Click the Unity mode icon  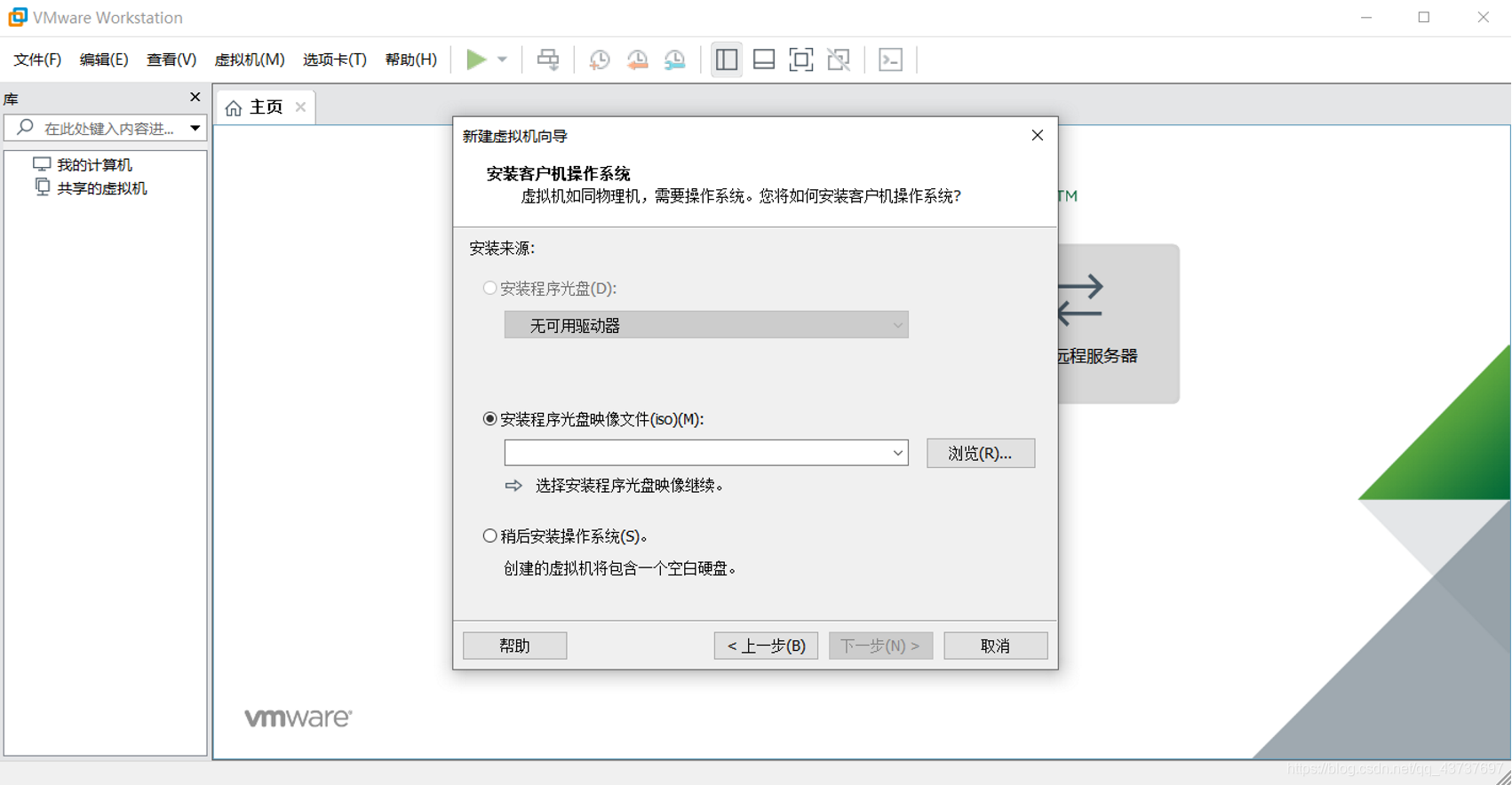click(x=839, y=59)
